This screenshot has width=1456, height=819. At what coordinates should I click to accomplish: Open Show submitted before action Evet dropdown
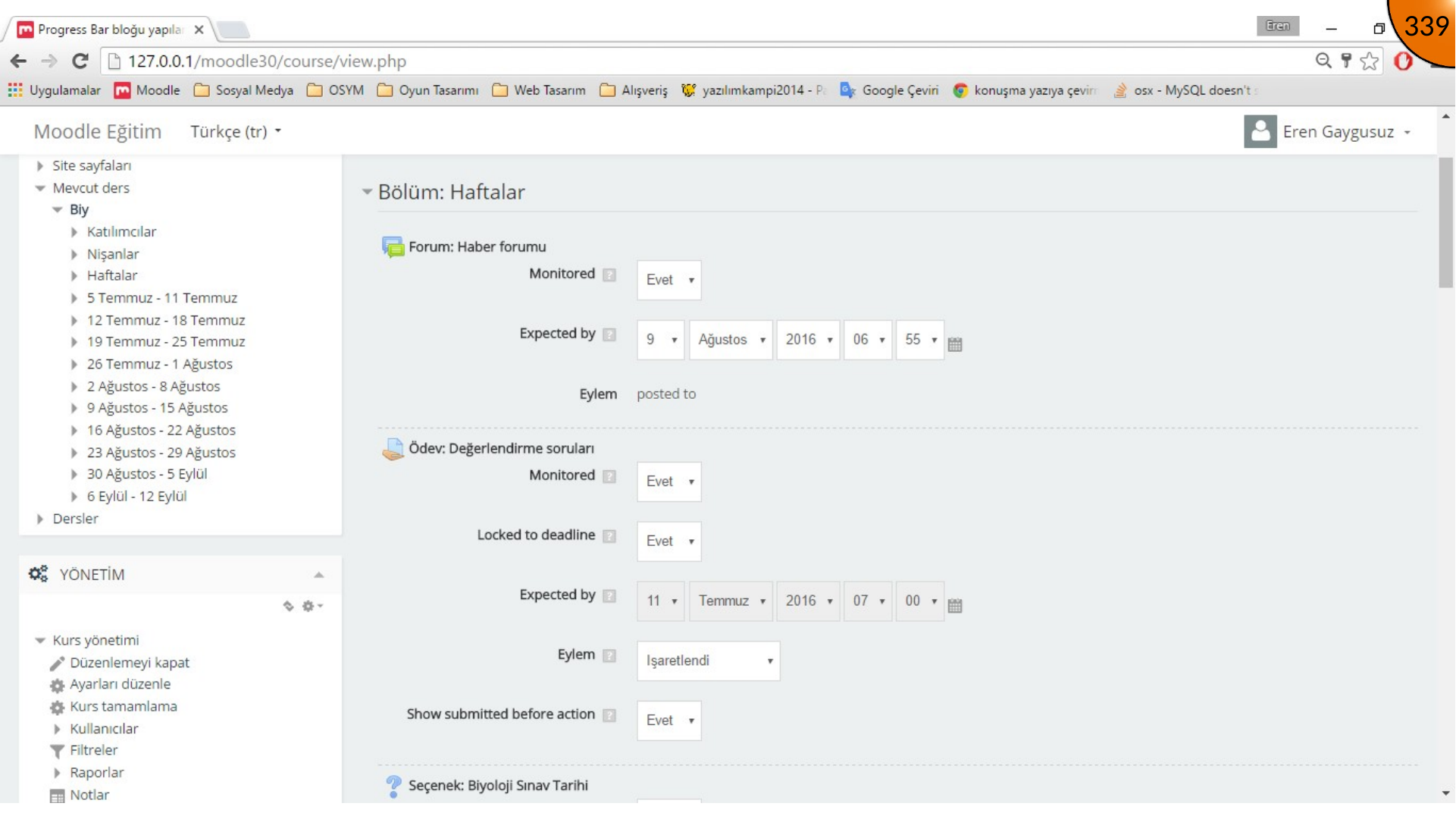(669, 720)
